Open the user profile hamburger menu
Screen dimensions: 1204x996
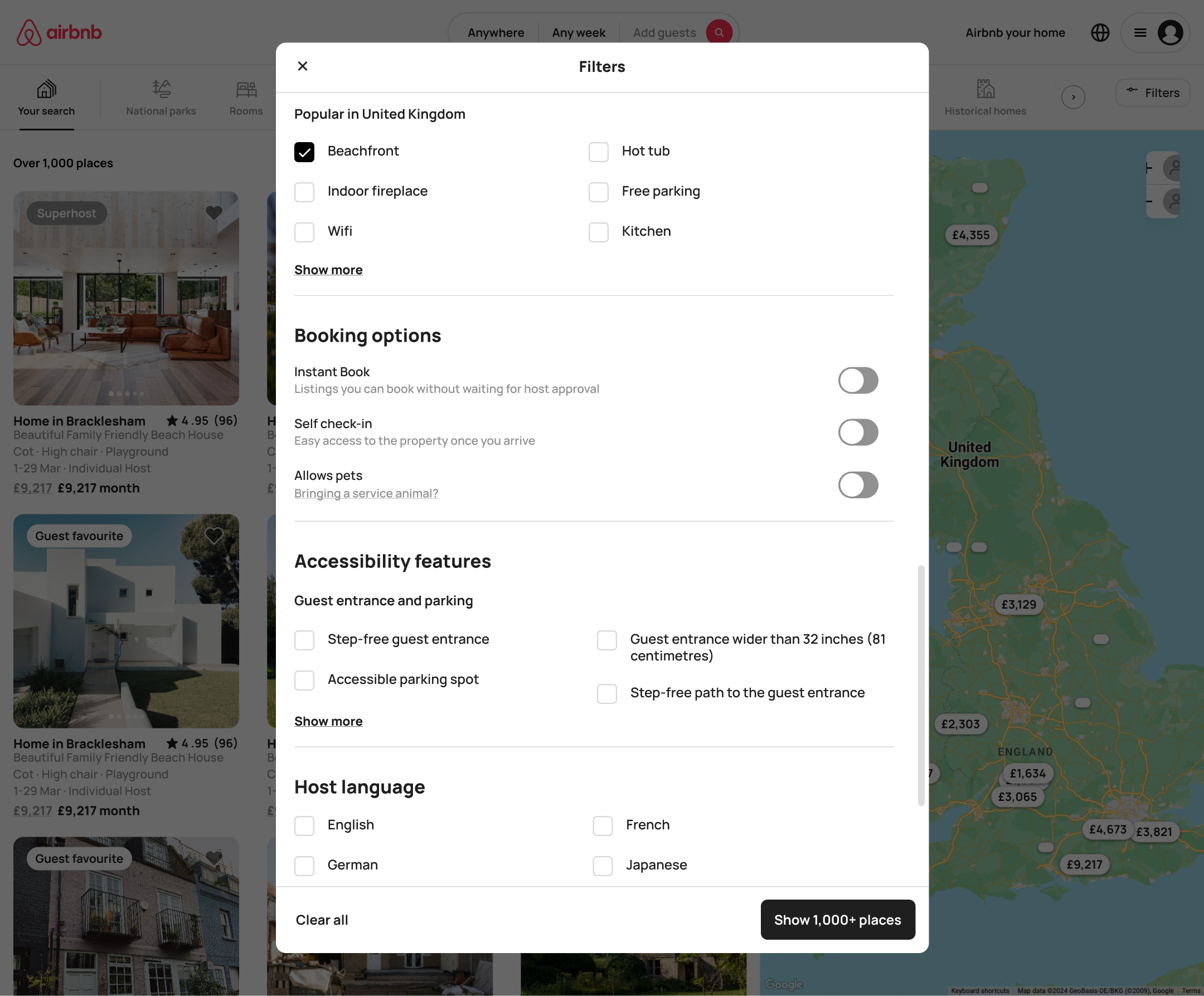[x=1140, y=33]
